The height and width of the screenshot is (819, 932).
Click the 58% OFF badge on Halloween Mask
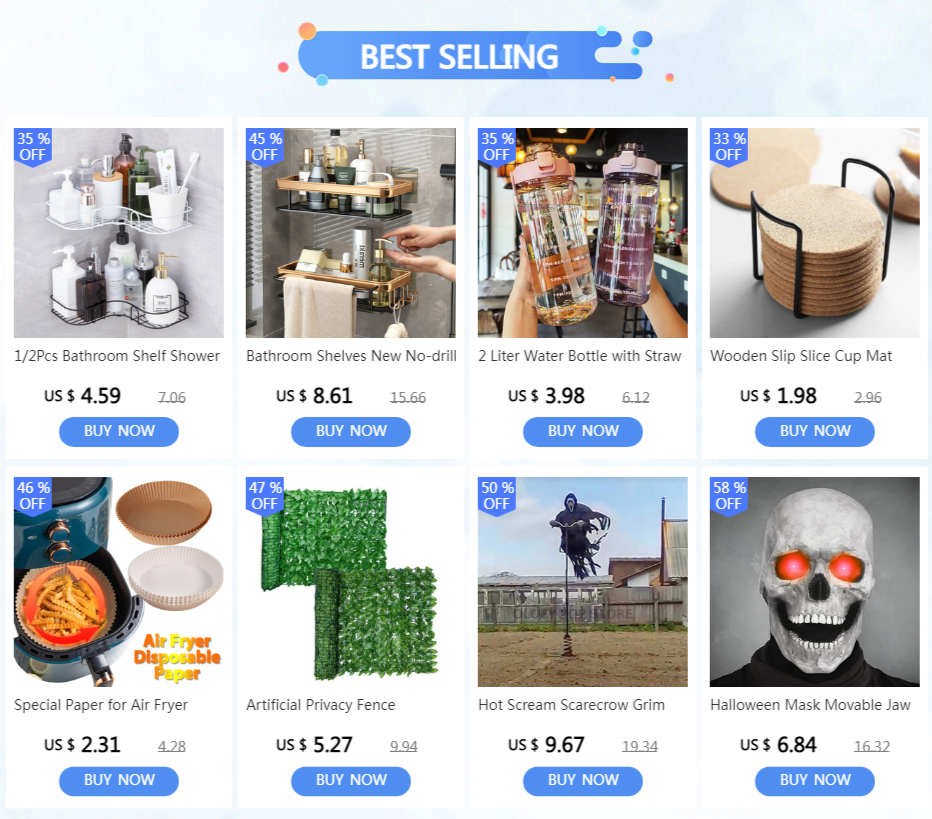[x=729, y=496]
